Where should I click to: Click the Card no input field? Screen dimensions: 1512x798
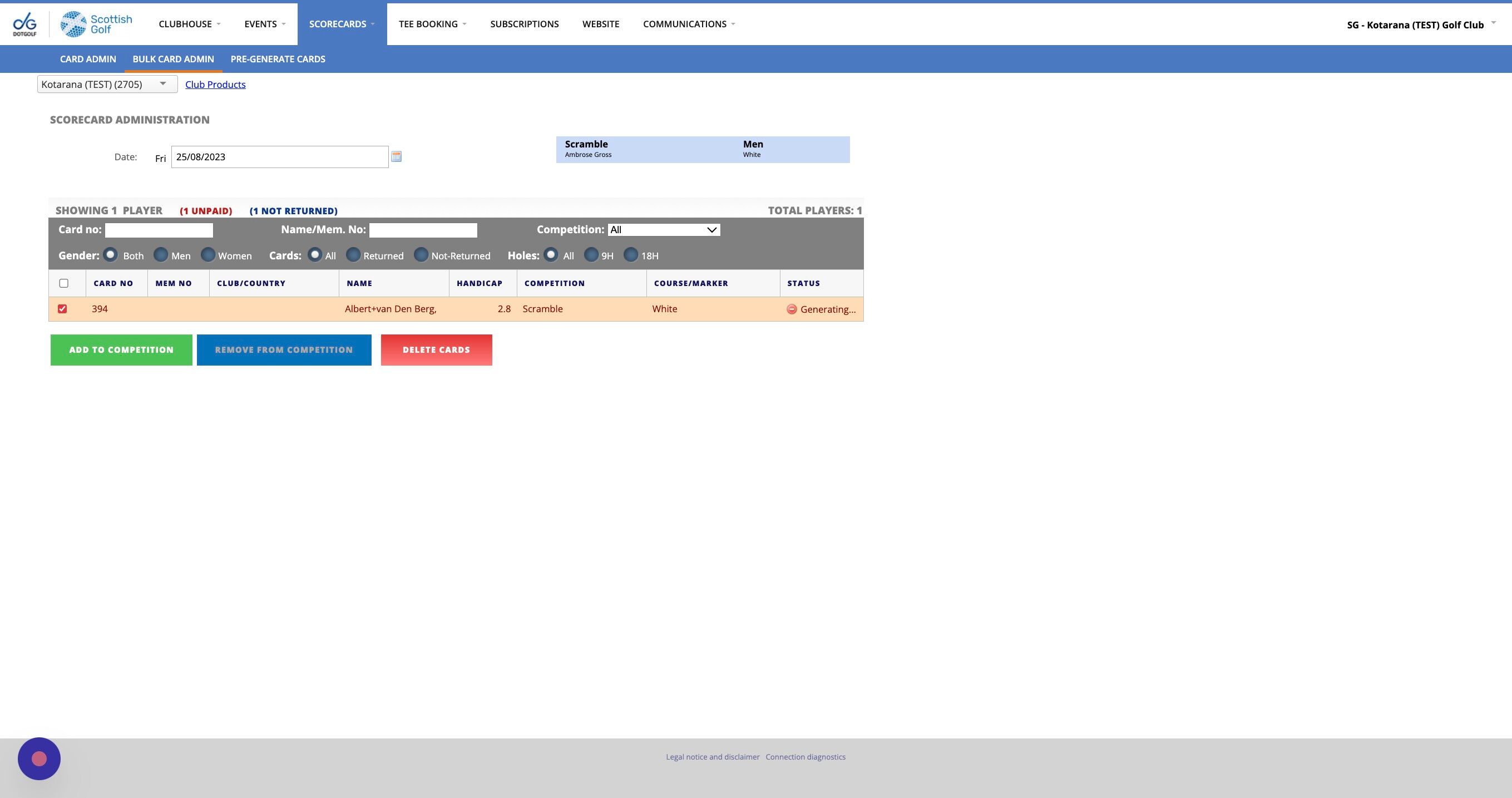pos(159,230)
